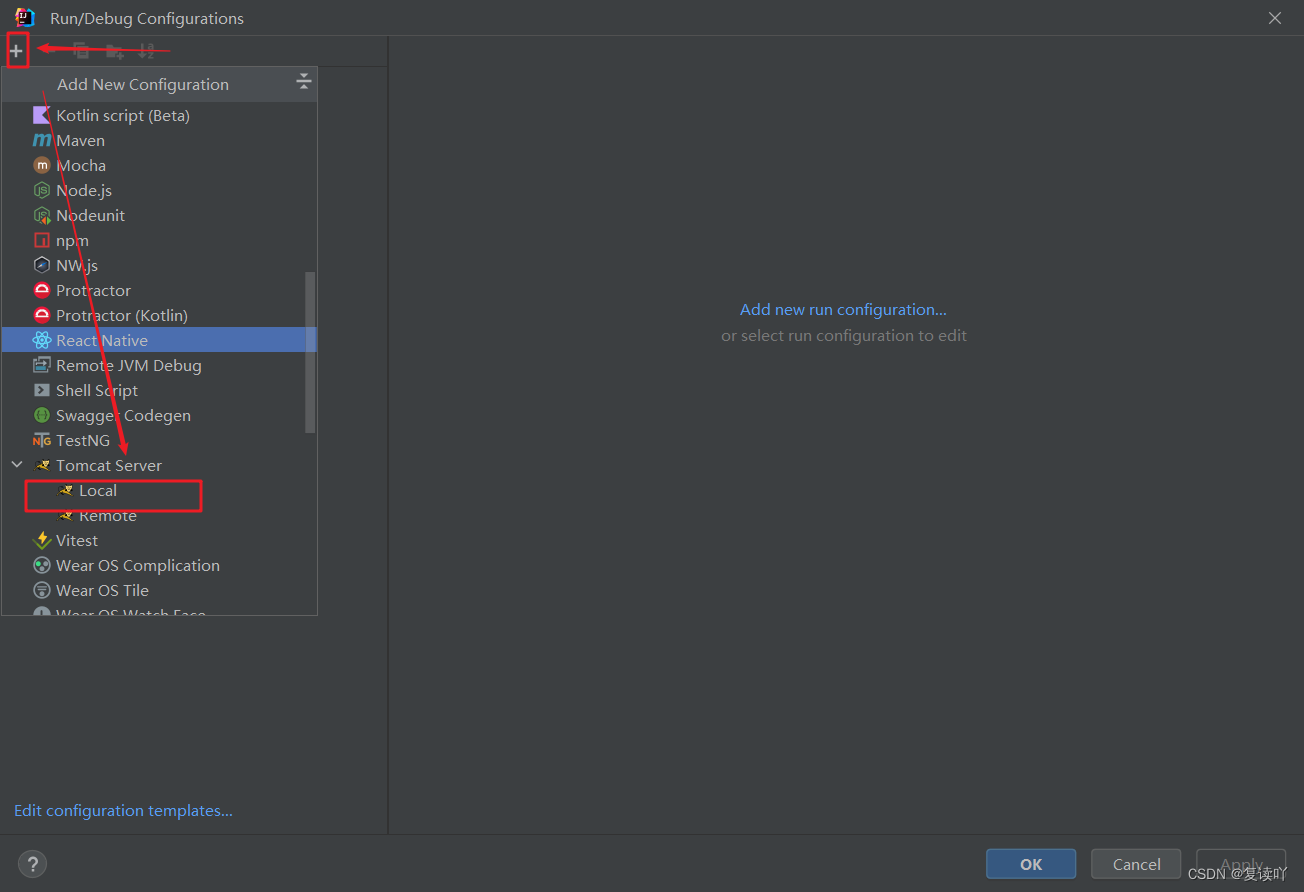Choose the Wear OS Tile icon
The image size is (1304, 892).
point(41,590)
